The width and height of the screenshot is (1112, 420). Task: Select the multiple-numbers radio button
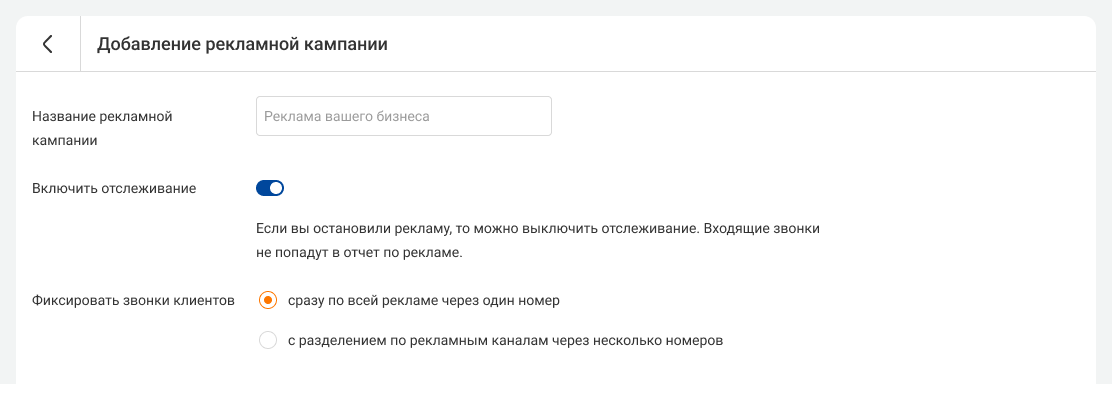tap(267, 340)
